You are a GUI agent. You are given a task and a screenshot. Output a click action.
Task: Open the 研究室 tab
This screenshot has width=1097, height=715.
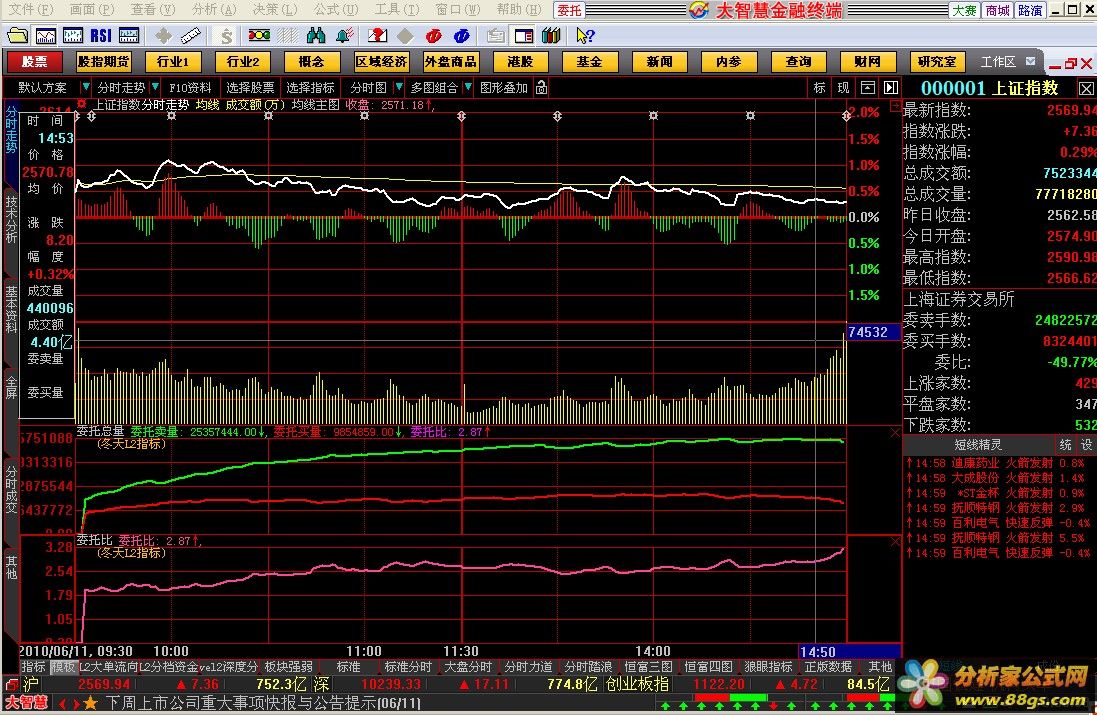937,62
